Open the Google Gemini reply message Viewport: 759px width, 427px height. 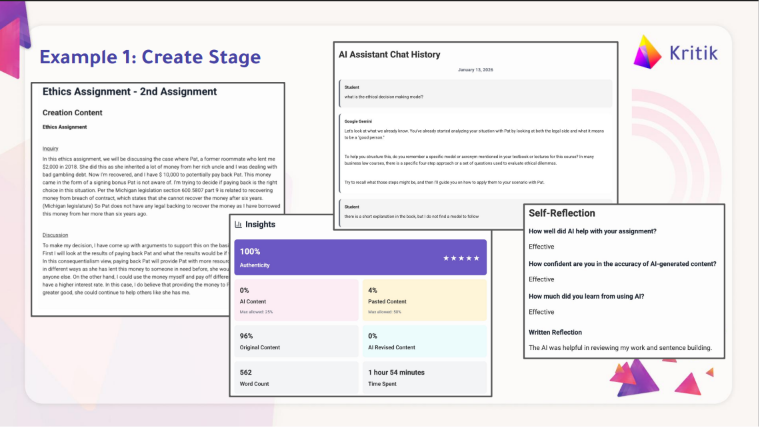pyautogui.click(x=476, y=152)
